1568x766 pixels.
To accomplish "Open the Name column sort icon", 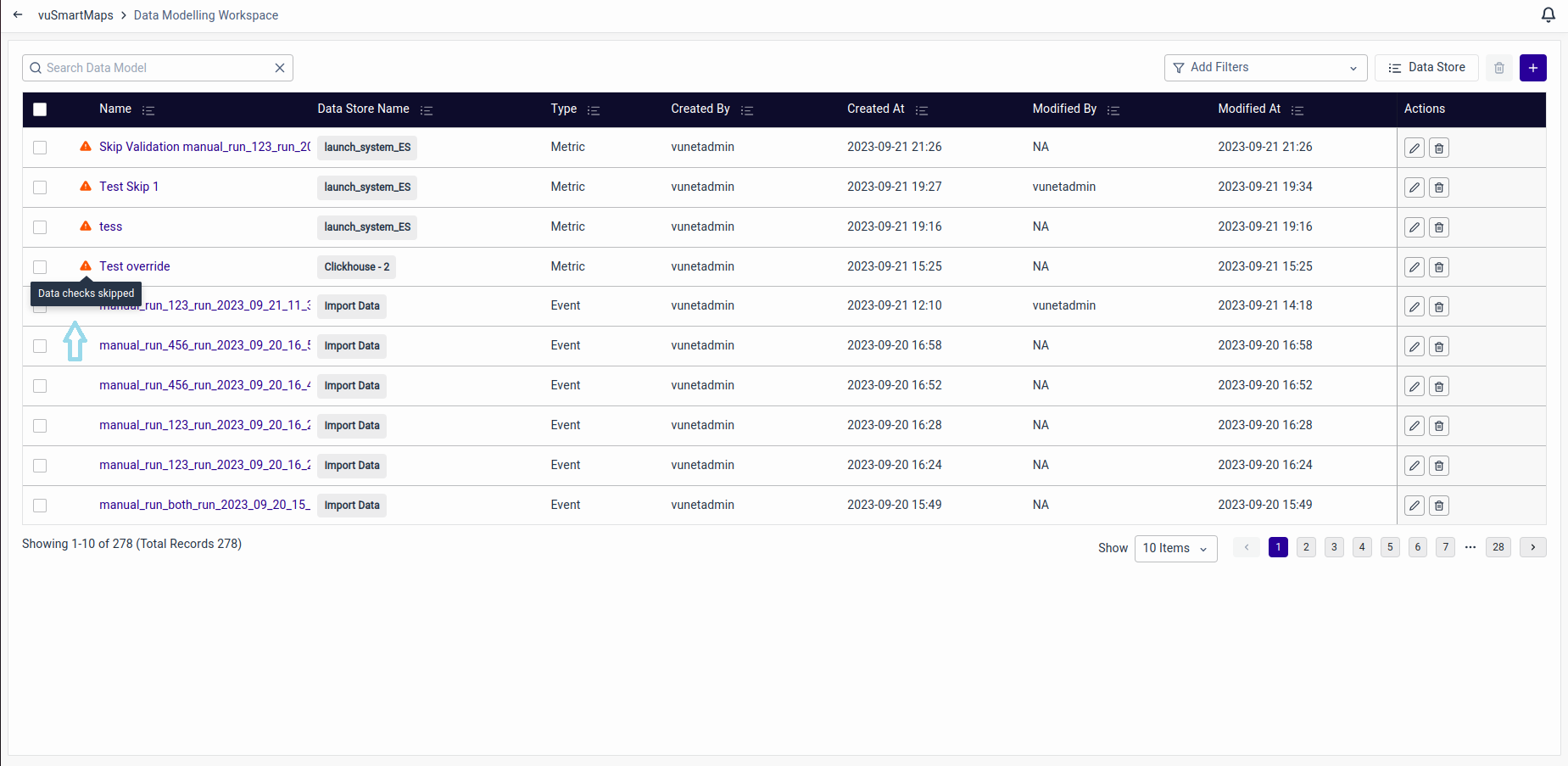I will click(x=148, y=110).
